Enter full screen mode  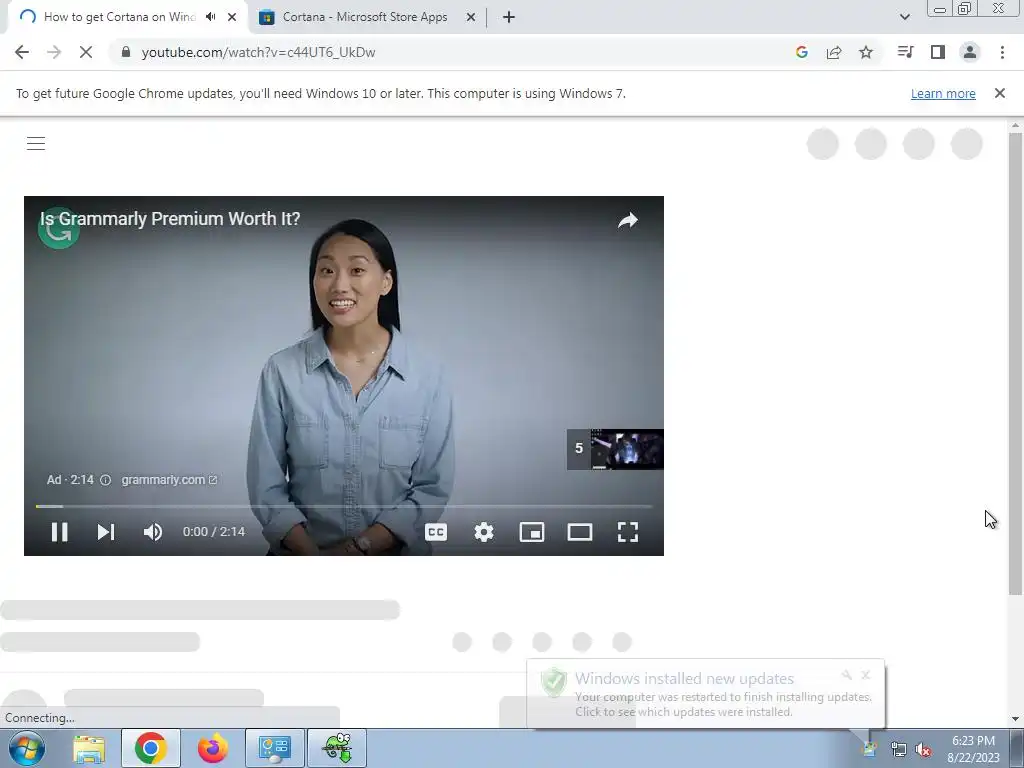628,532
